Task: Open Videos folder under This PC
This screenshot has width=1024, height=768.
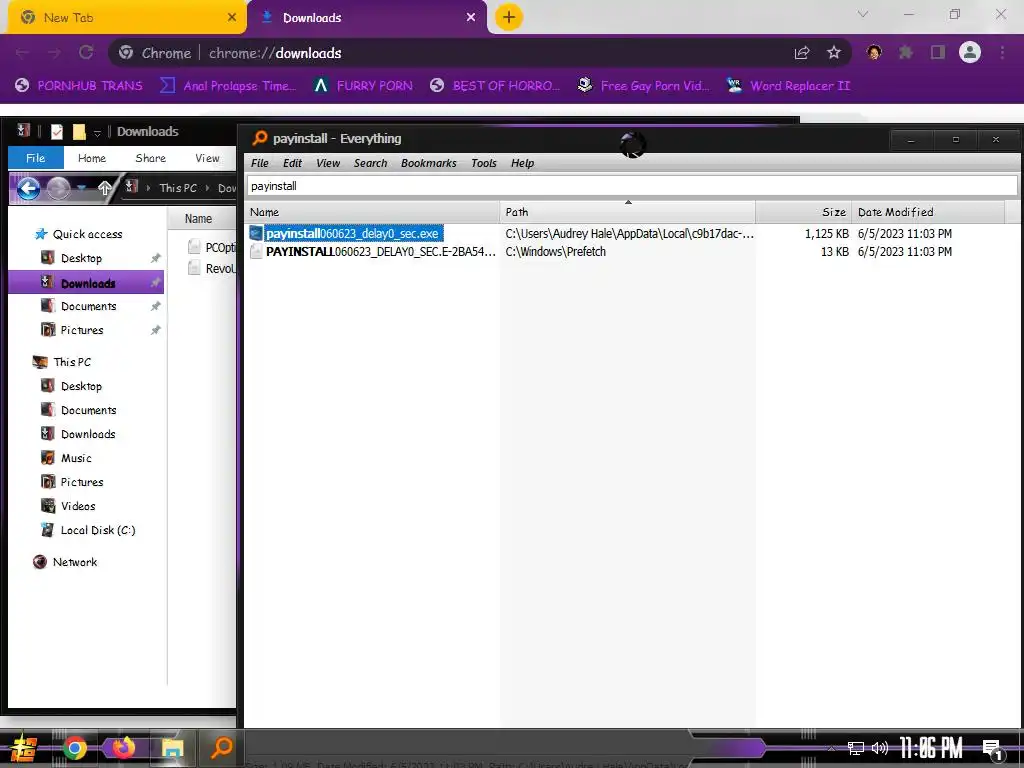Action: click(x=78, y=506)
